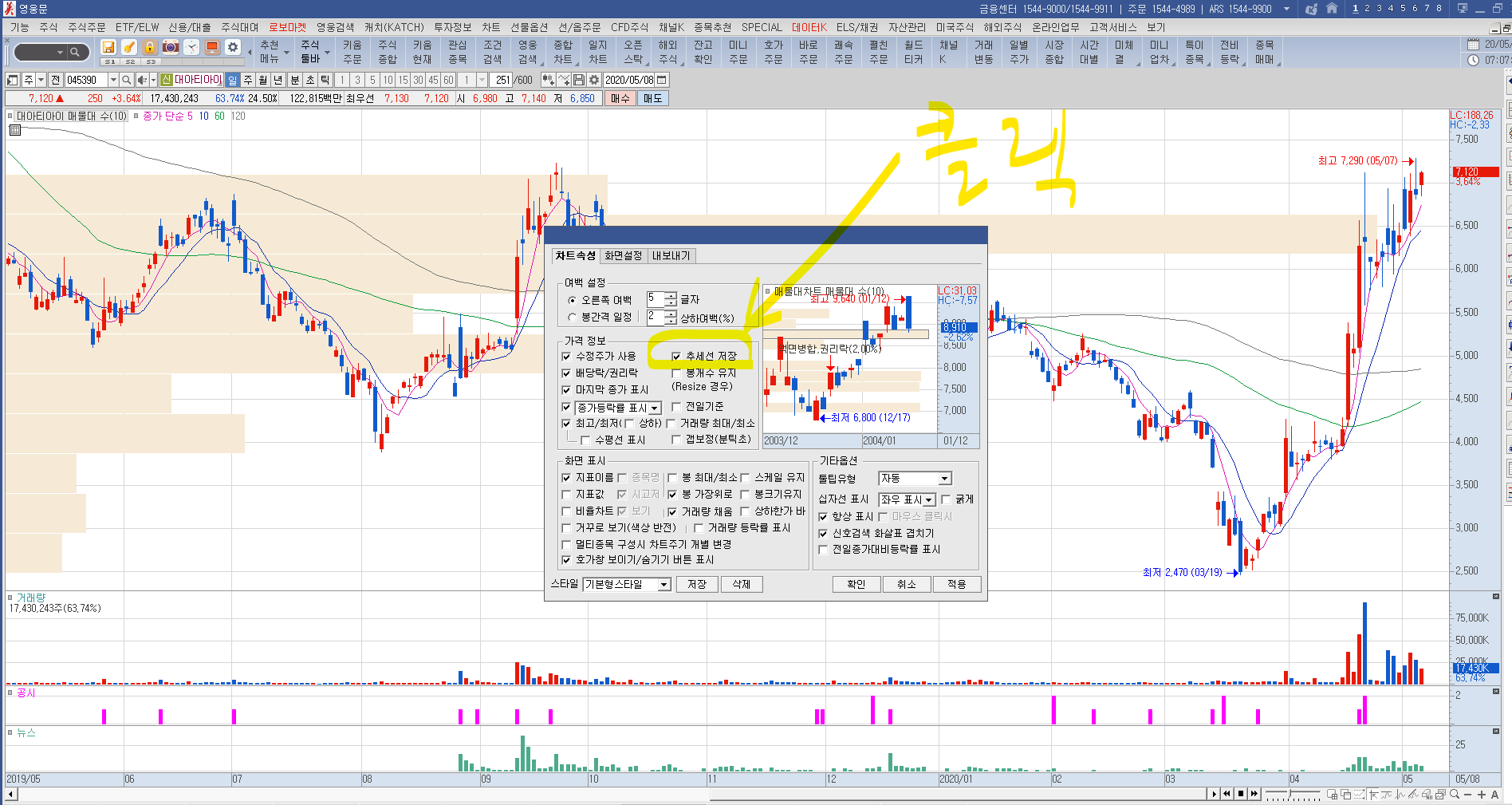
Task: Toggle the 전일기준 checkbox
Action: 676,407
